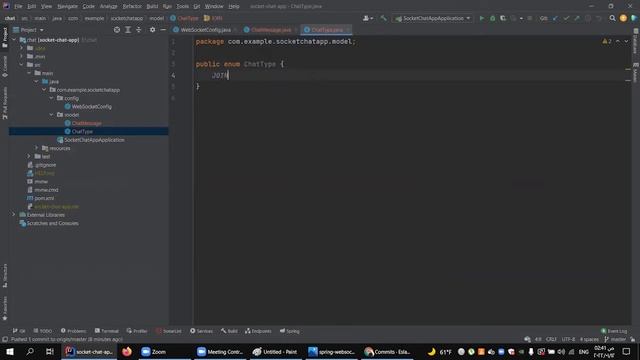
Task: Collapse the src folder
Action: pyautogui.click(x=22, y=64)
